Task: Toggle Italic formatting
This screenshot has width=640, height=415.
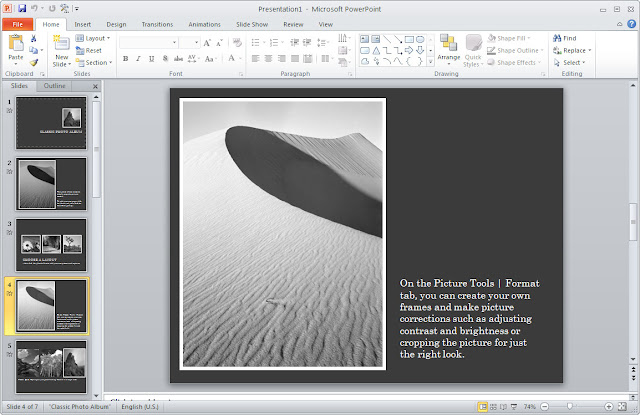Action: pyautogui.click(x=138, y=59)
